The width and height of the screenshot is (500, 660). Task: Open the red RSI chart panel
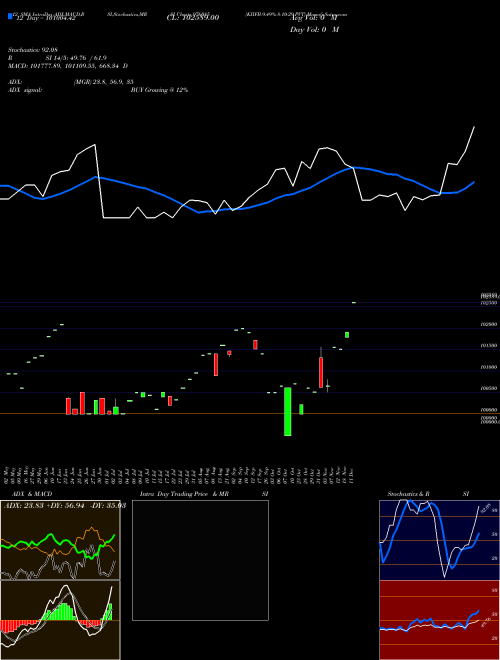439,620
